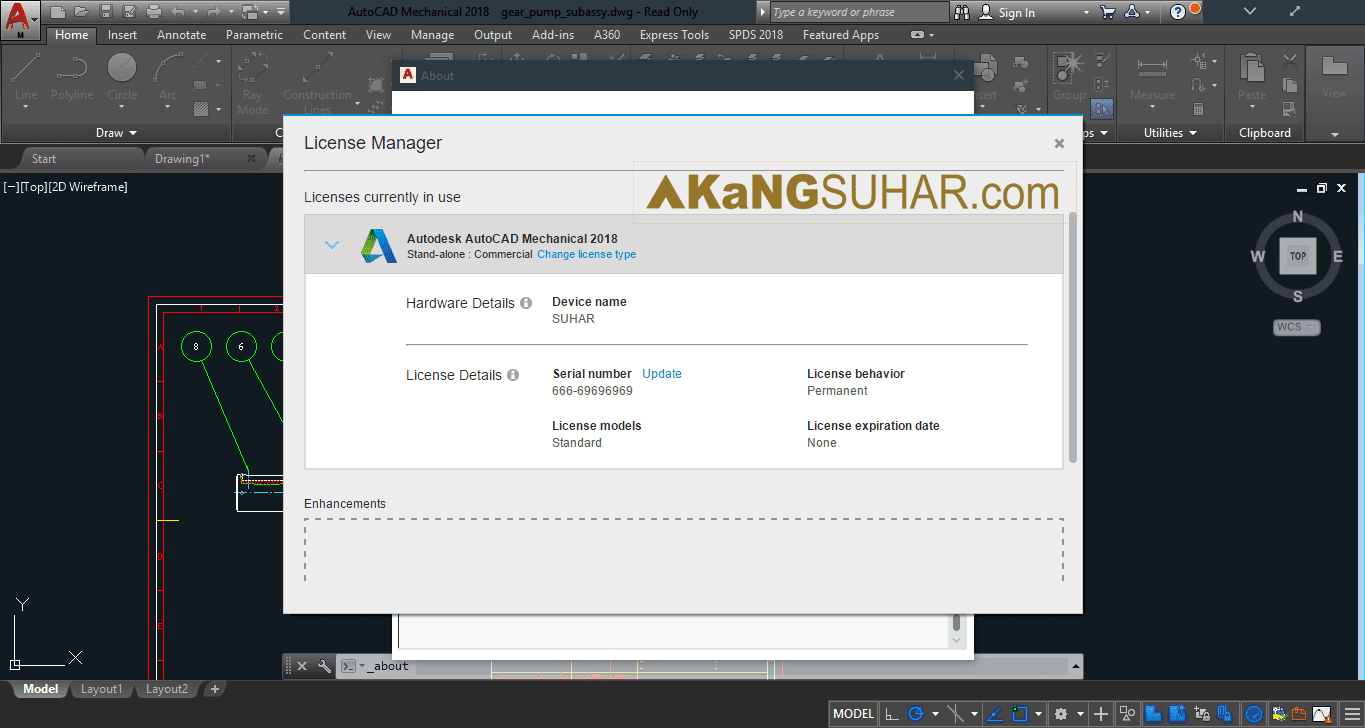1365x728 pixels.
Task: Select the Line tool in Draw panel
Action: point(26,77)
